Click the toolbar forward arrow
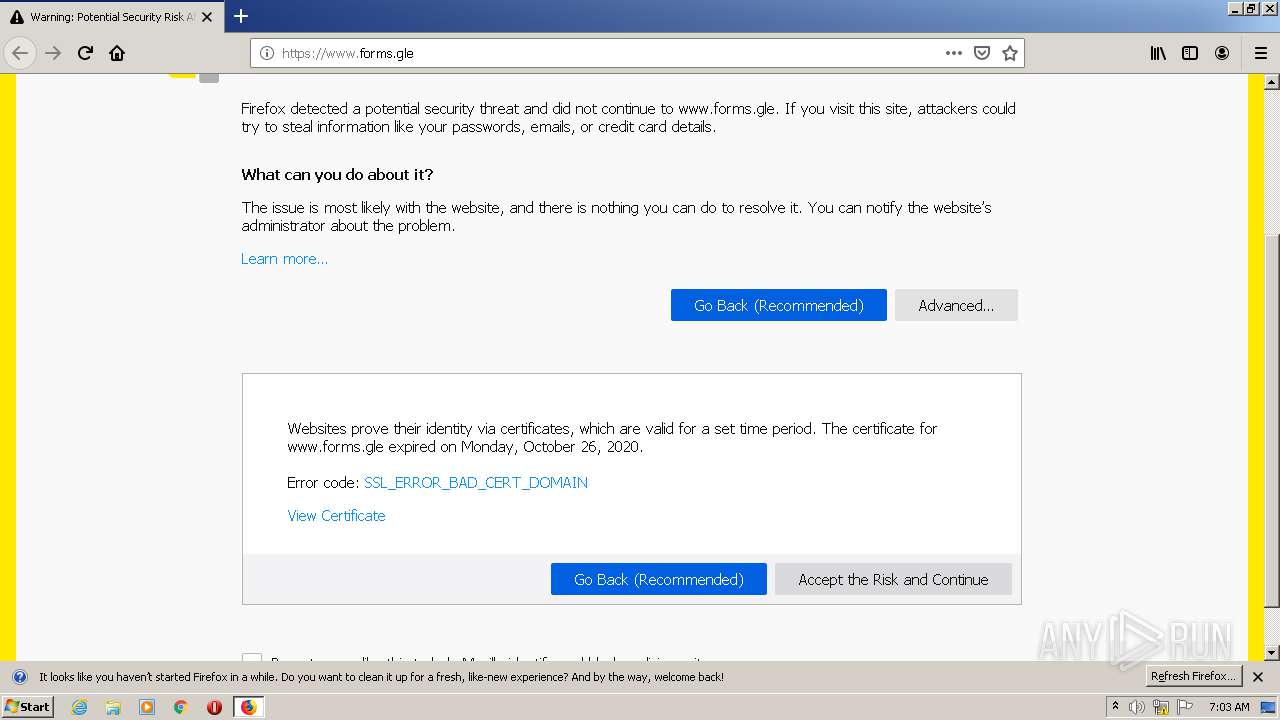 tap(53, 53)
